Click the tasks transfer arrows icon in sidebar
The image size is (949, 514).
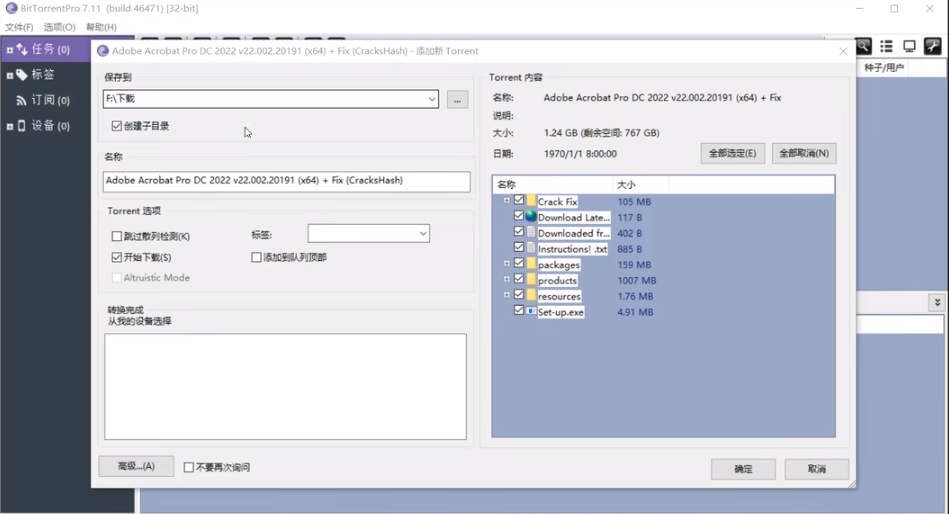[22, 49]
